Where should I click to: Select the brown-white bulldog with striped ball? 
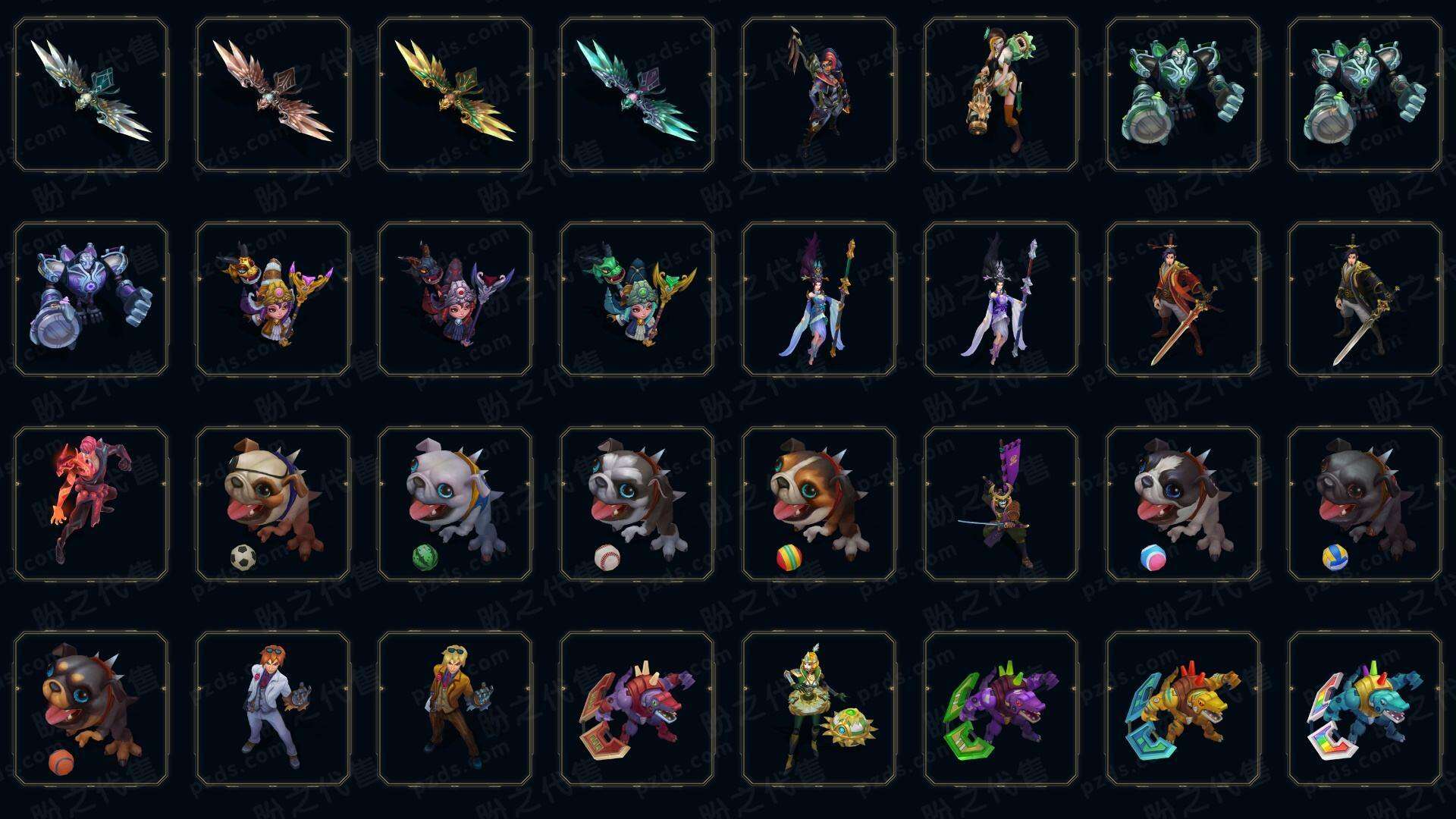[x=819, y=504]
